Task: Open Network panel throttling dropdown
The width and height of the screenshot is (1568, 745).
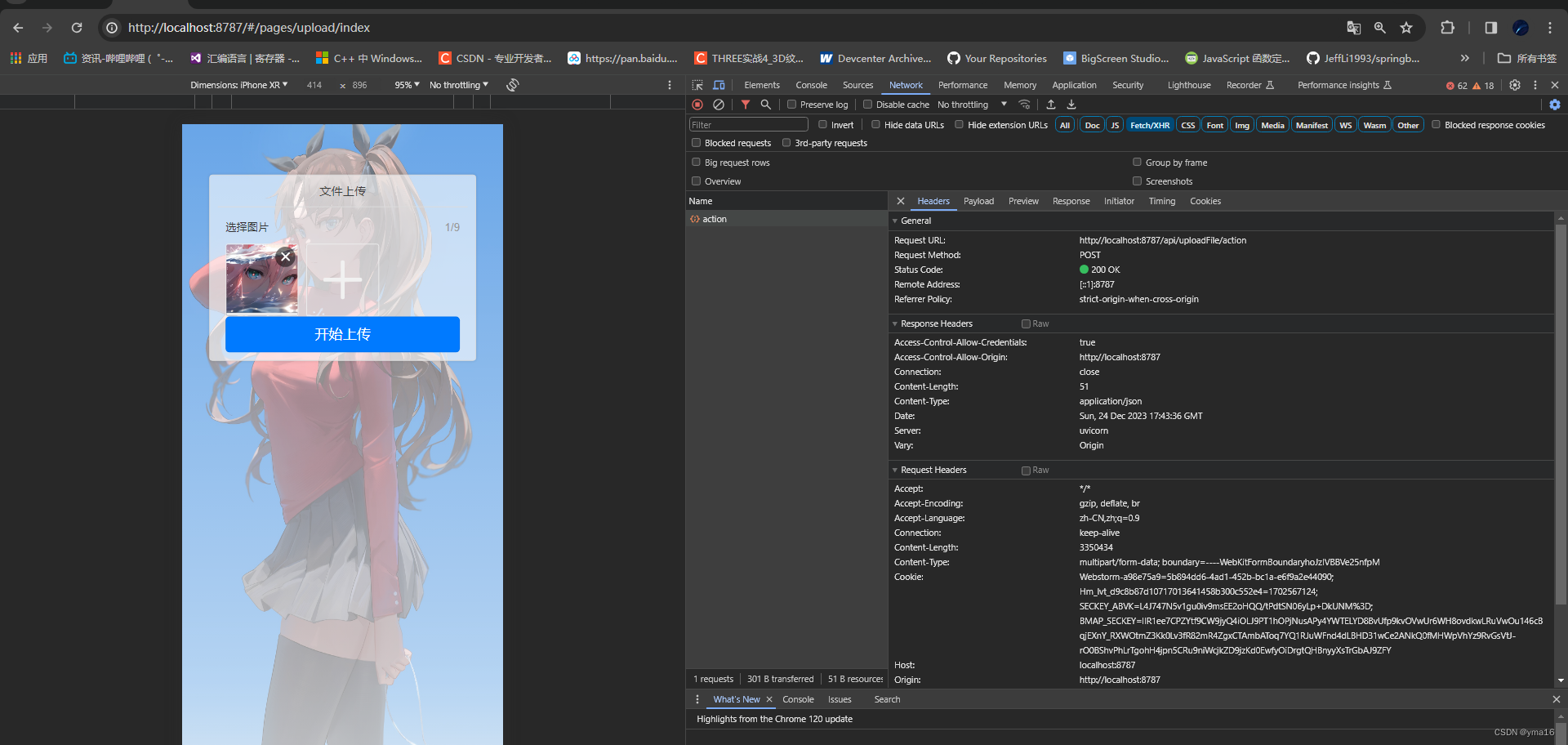Action: (972, 105)
